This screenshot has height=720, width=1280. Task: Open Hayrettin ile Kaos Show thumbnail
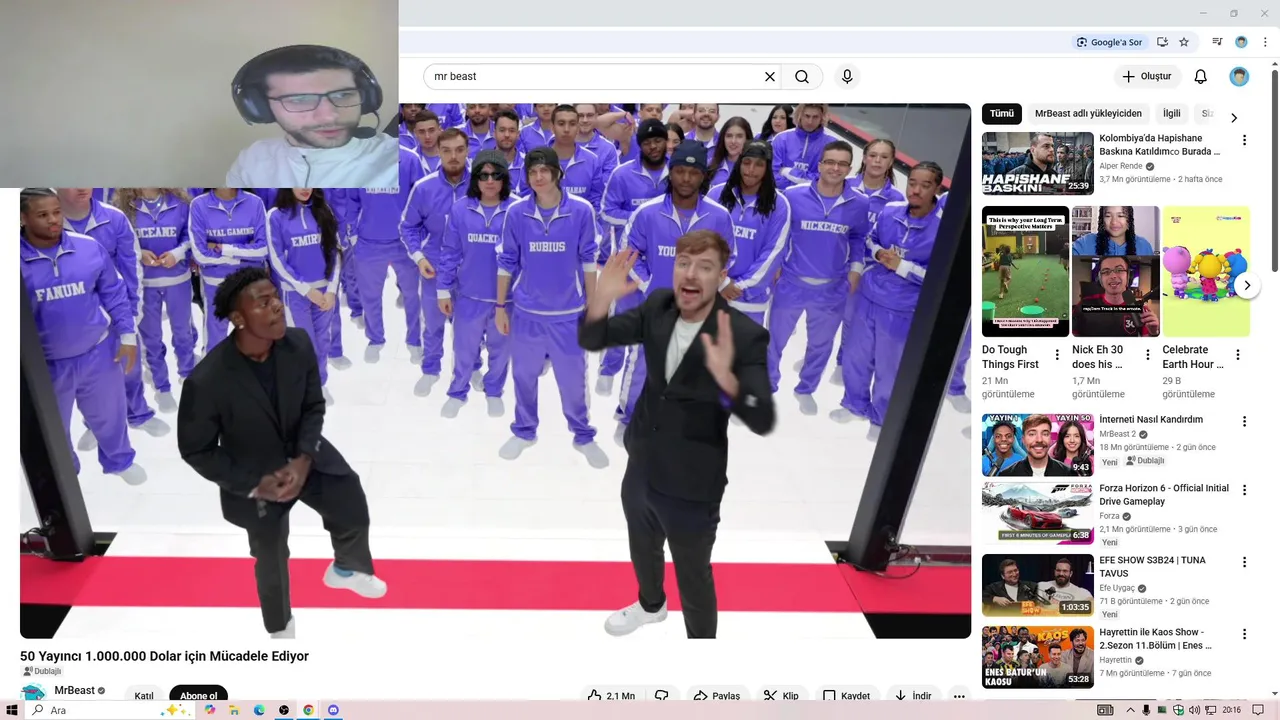pyautogui.click(x=1037, y=657)
